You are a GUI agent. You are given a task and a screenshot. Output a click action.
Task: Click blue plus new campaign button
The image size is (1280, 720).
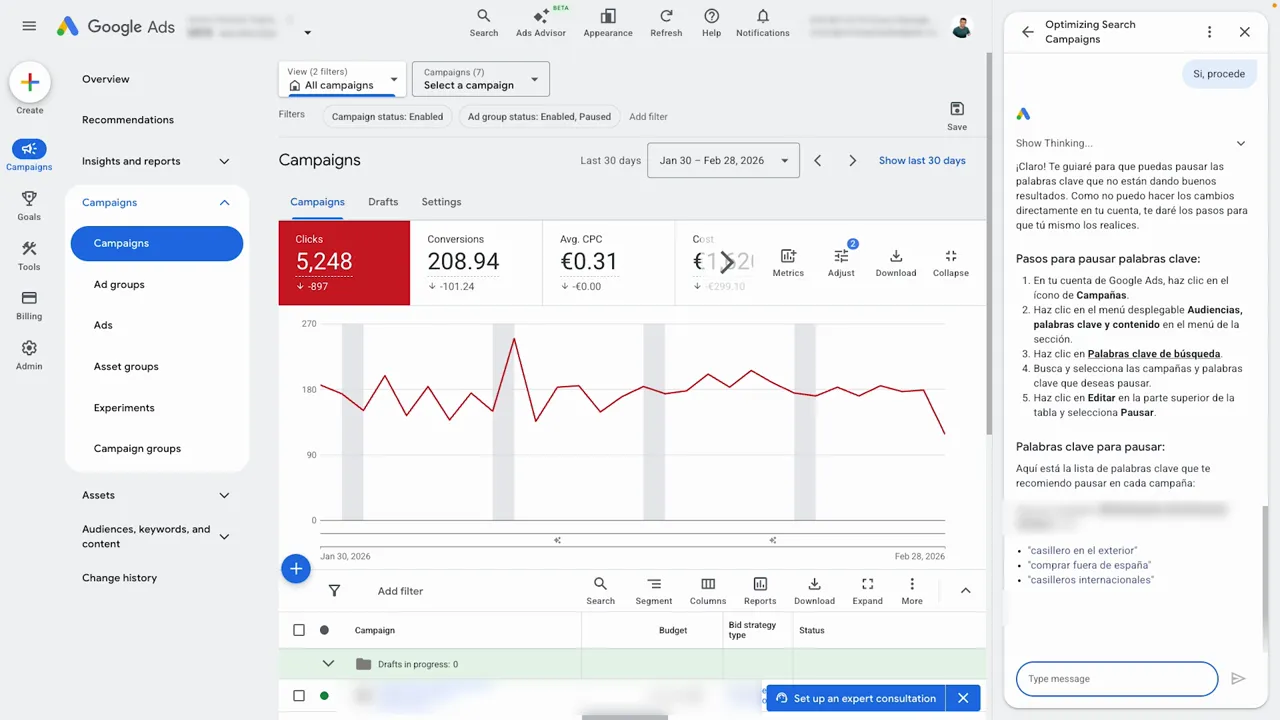[296, 569]
